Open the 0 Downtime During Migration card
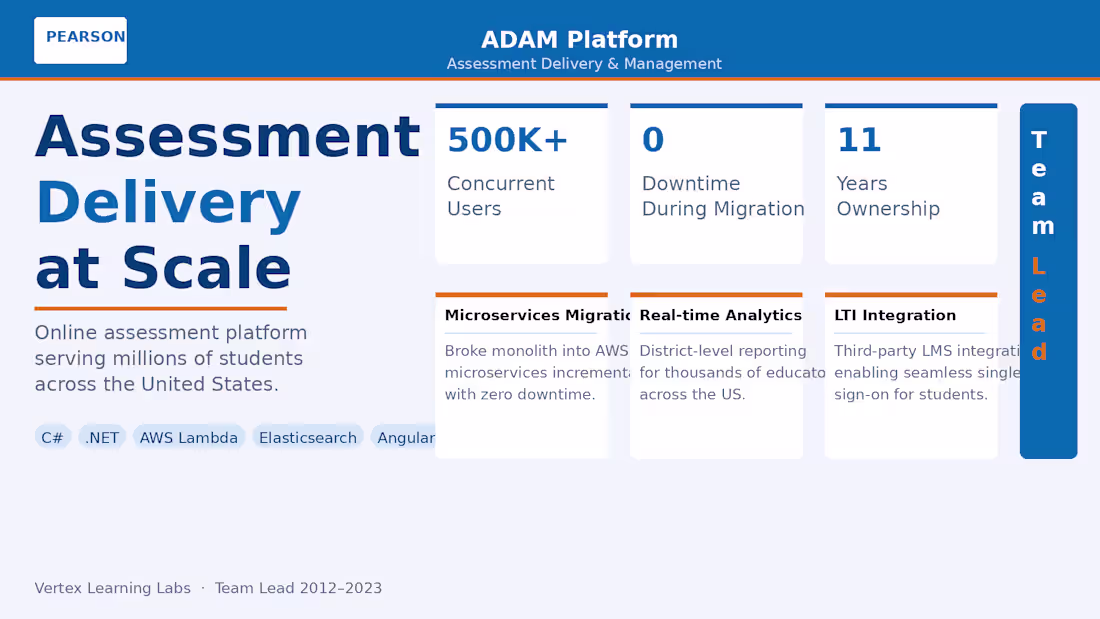 pyautogui.click(x=716, y=184)
